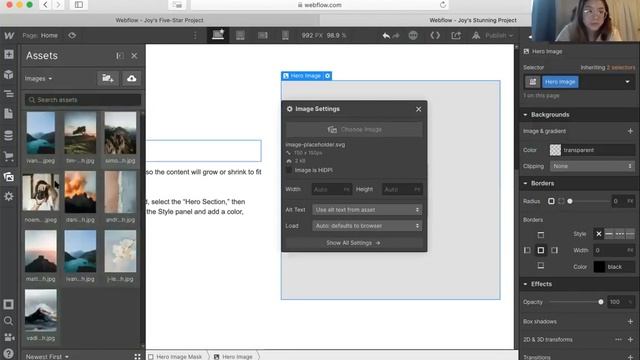Select the all-sides border option
640x360 pixels.
[x=540, y=250]
